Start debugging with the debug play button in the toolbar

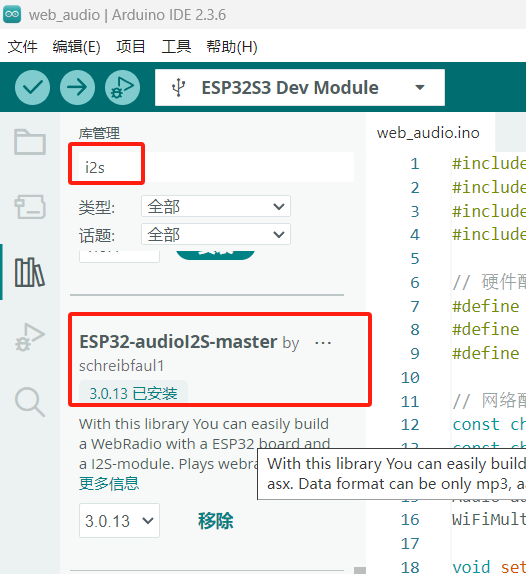pos(122,87)
